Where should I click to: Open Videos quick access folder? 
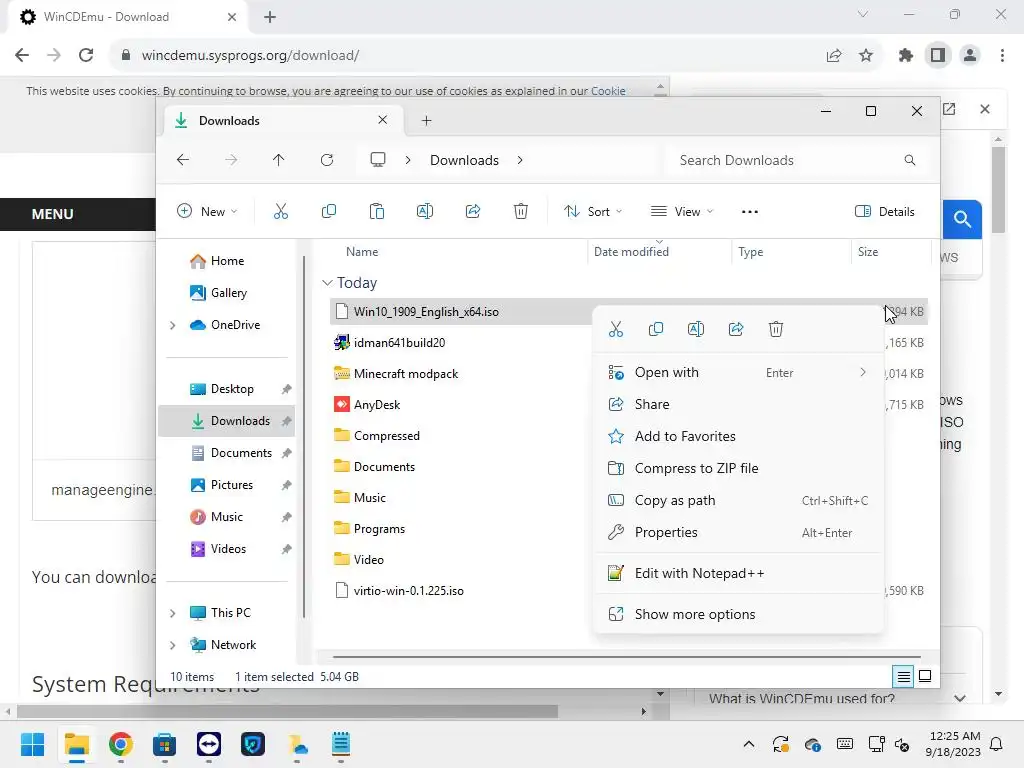click(227, 549)
